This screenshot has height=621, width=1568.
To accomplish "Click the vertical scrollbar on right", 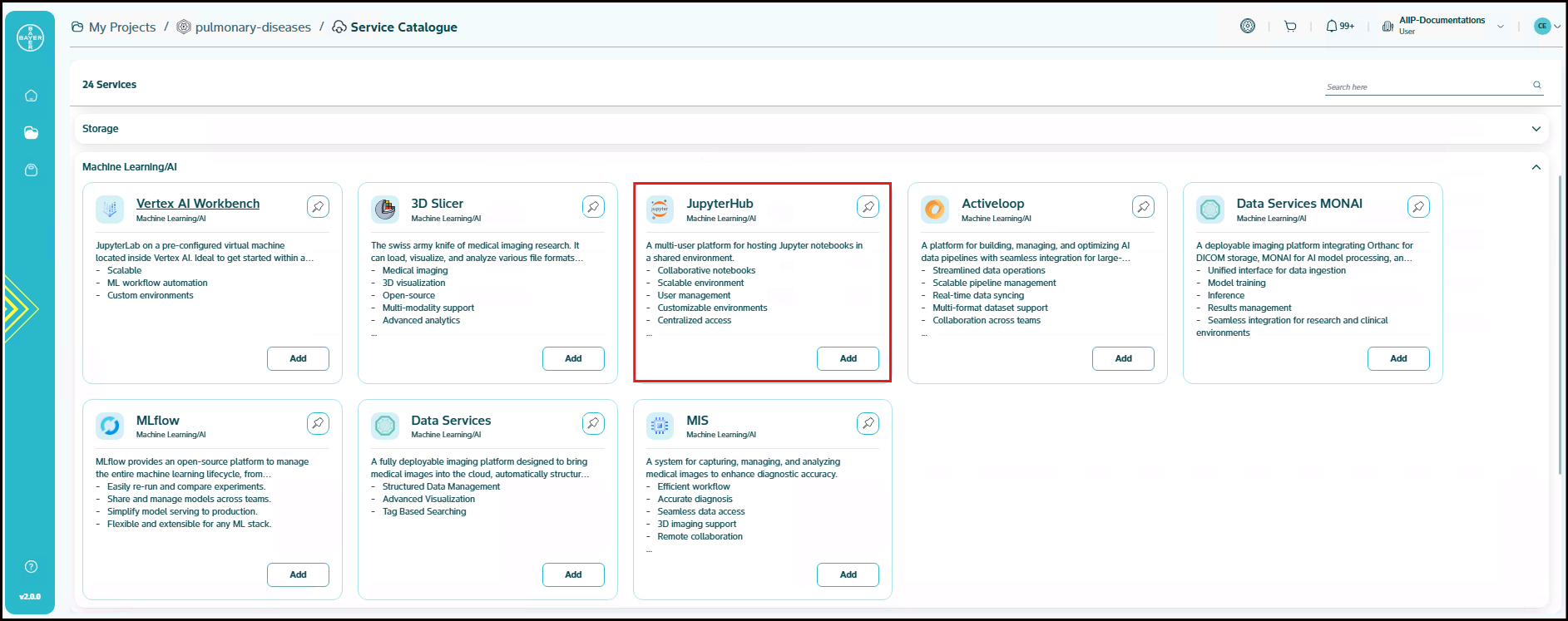I will 1560,324.
